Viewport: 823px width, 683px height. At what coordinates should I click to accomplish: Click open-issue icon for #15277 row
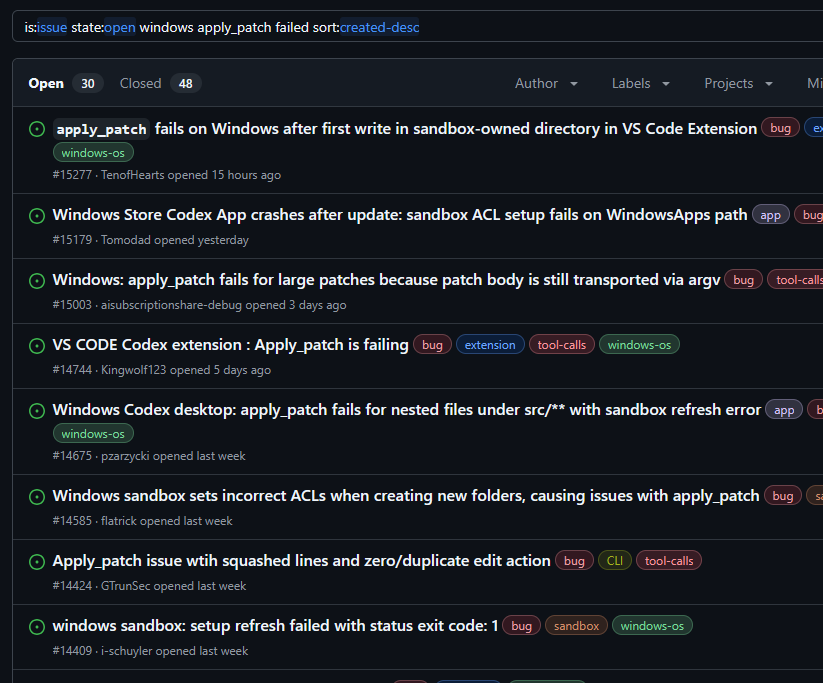(37, 129)
